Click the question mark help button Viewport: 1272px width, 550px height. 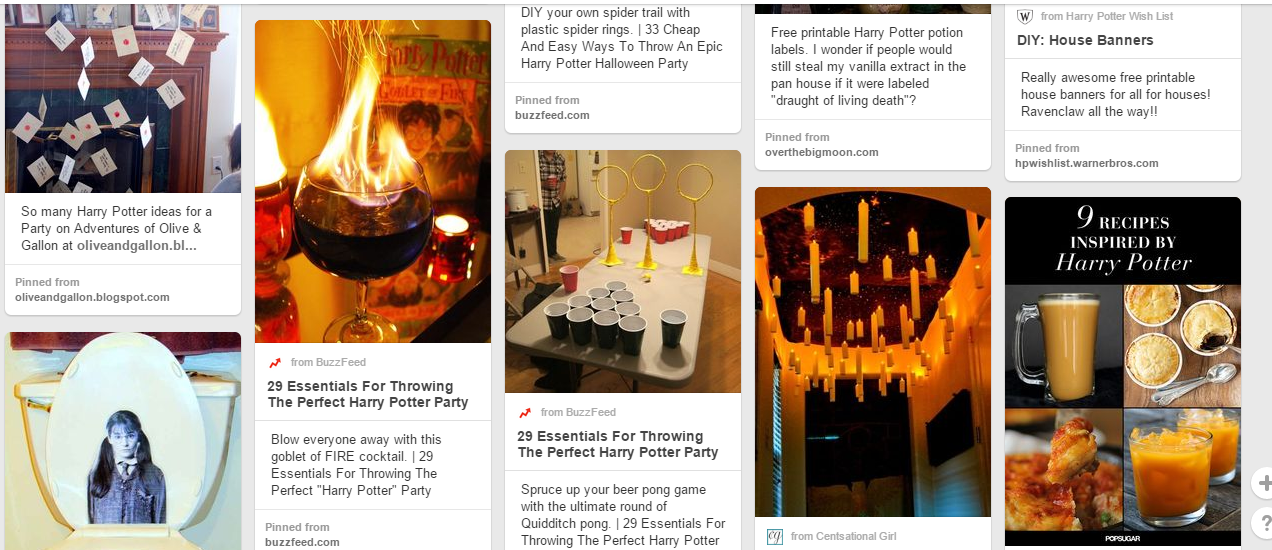pos(1264,522)
